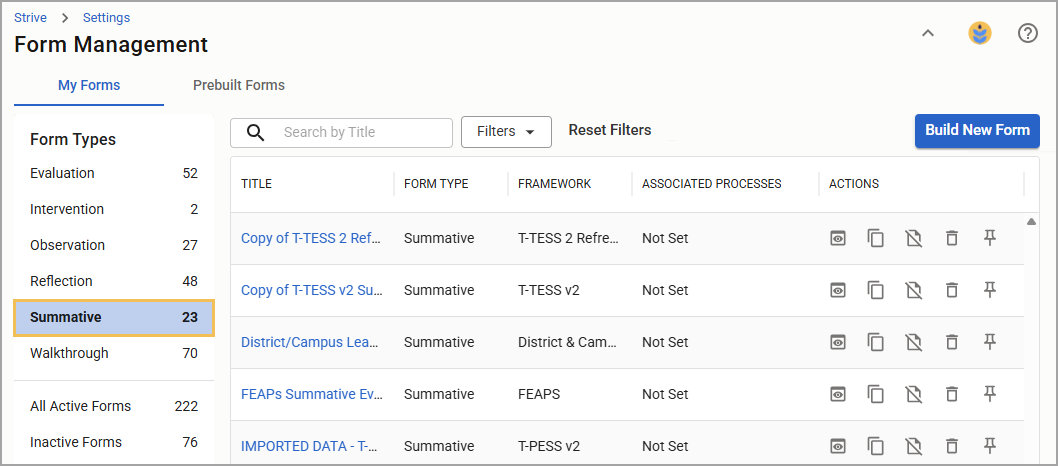
Task: Delete the Copy of T-TESS 2 Refresh form
Action: (951, 238)
